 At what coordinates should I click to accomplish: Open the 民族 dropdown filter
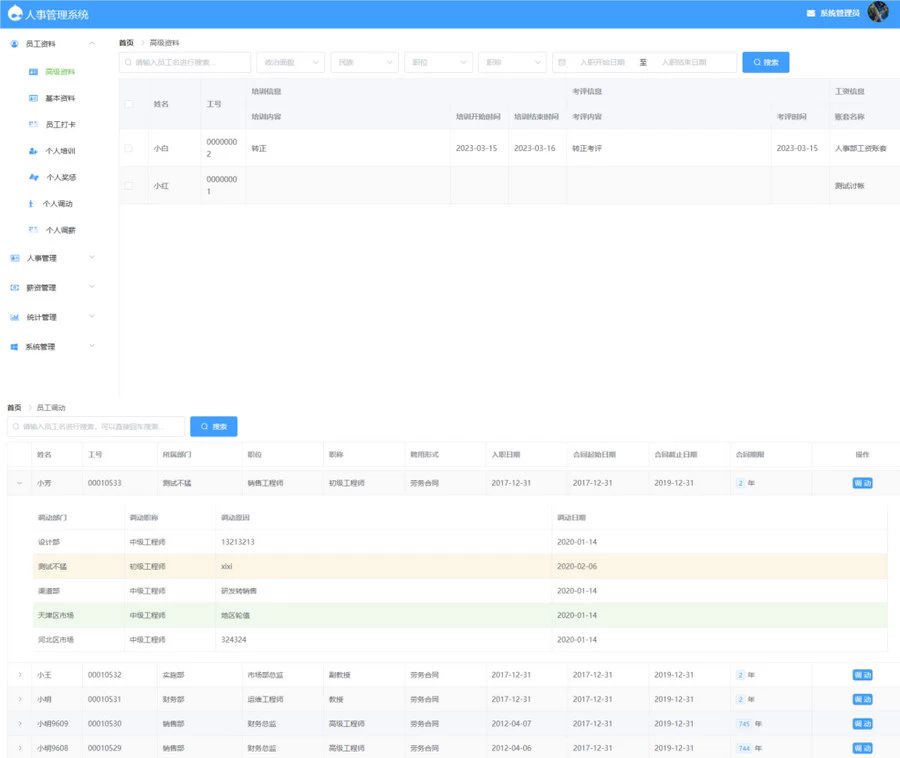coord(364,62)
